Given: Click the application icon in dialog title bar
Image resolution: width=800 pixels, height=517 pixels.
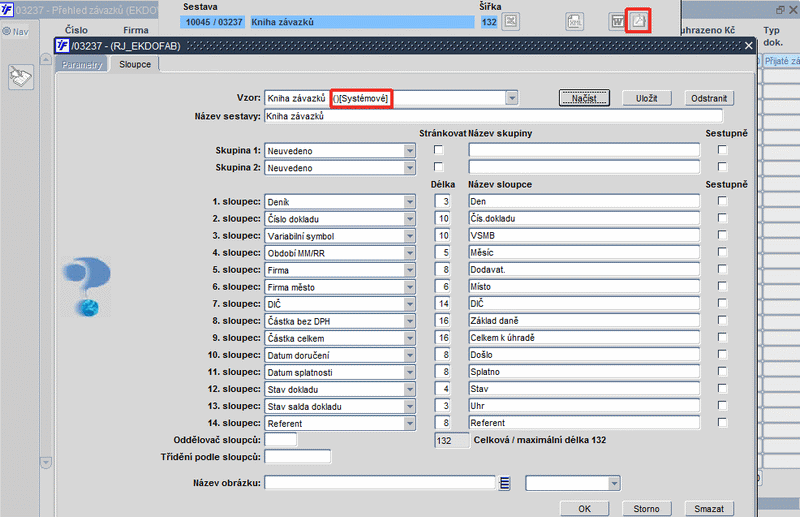Looking at the screenshot, I should (x=62, y=45).
